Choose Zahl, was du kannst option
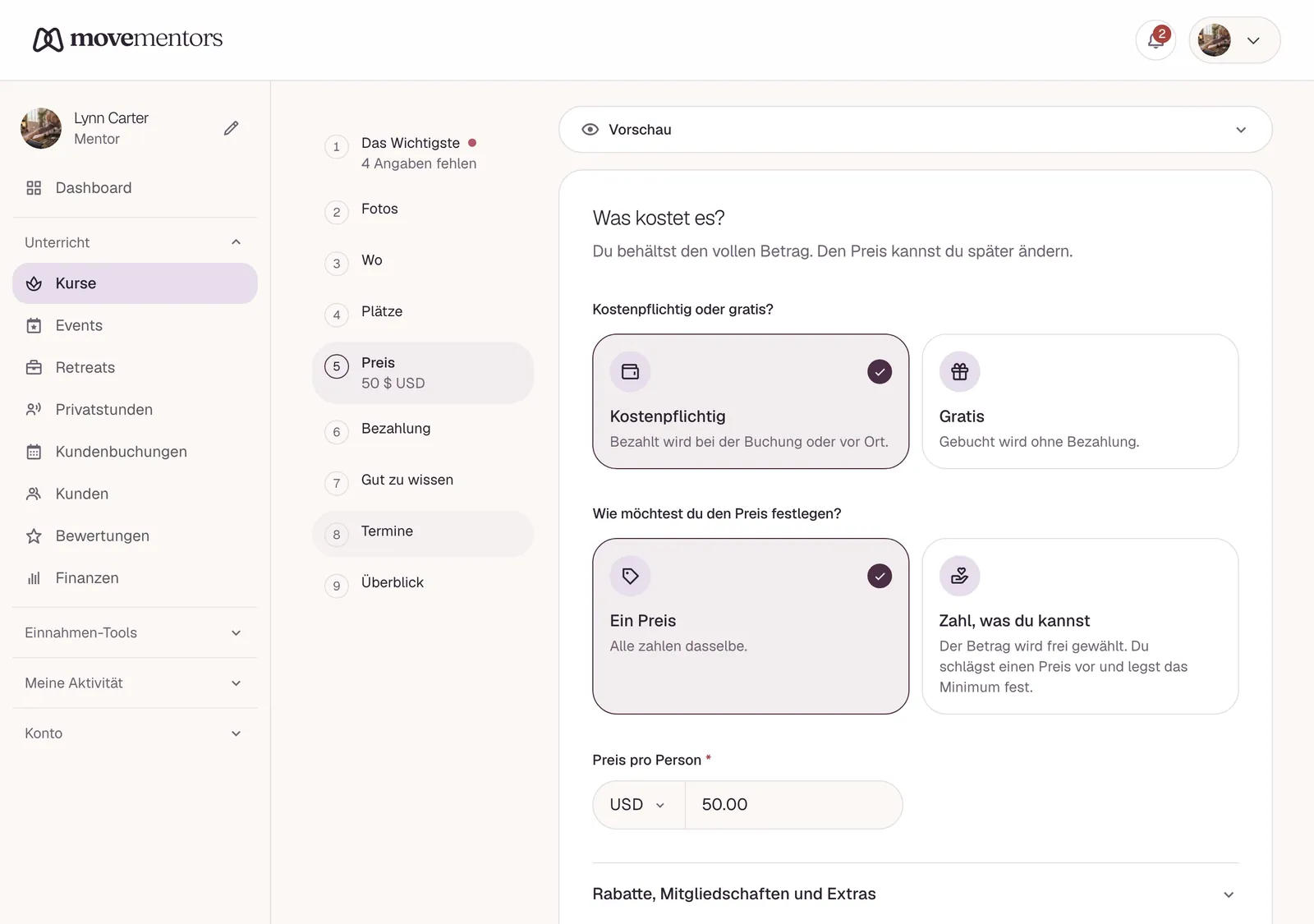The image size is (1314, 924). [1080, 626]
